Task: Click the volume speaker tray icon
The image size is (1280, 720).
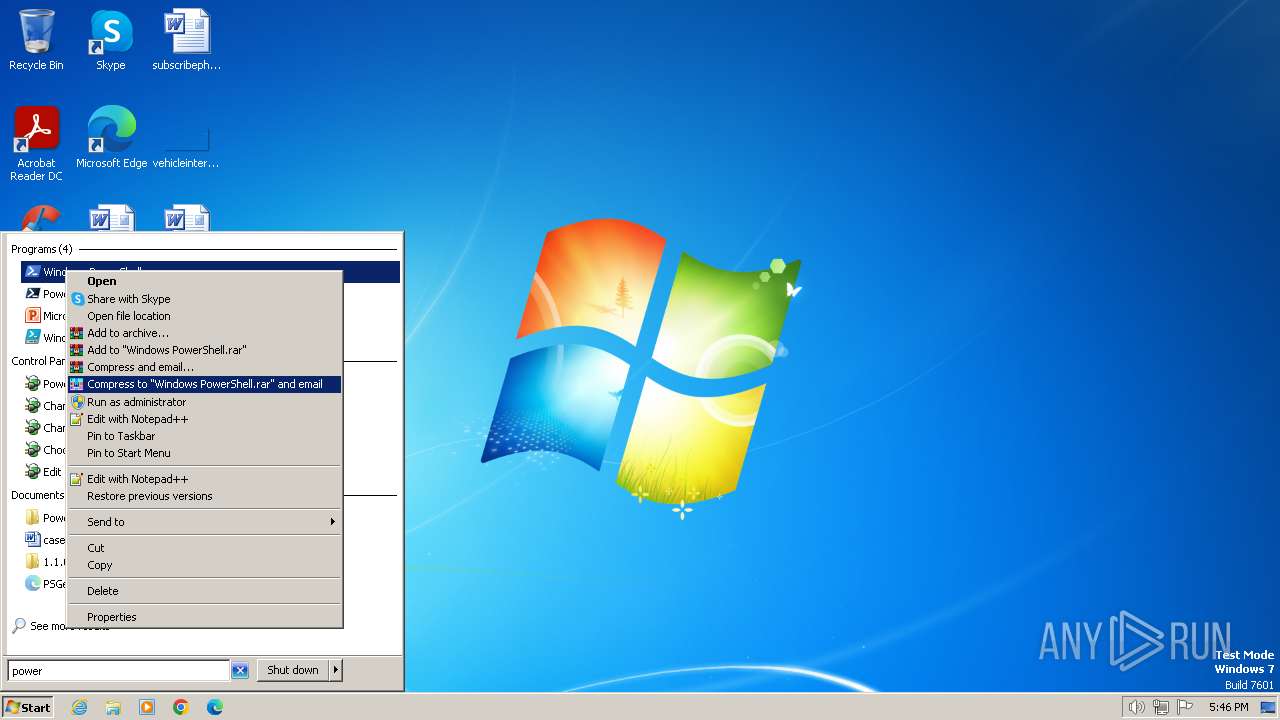Action: click(x=1136, y=707)
